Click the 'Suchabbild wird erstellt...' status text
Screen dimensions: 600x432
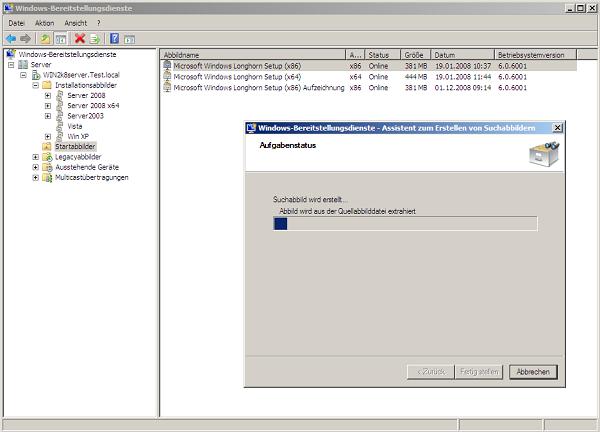click(x=310, y=199)
